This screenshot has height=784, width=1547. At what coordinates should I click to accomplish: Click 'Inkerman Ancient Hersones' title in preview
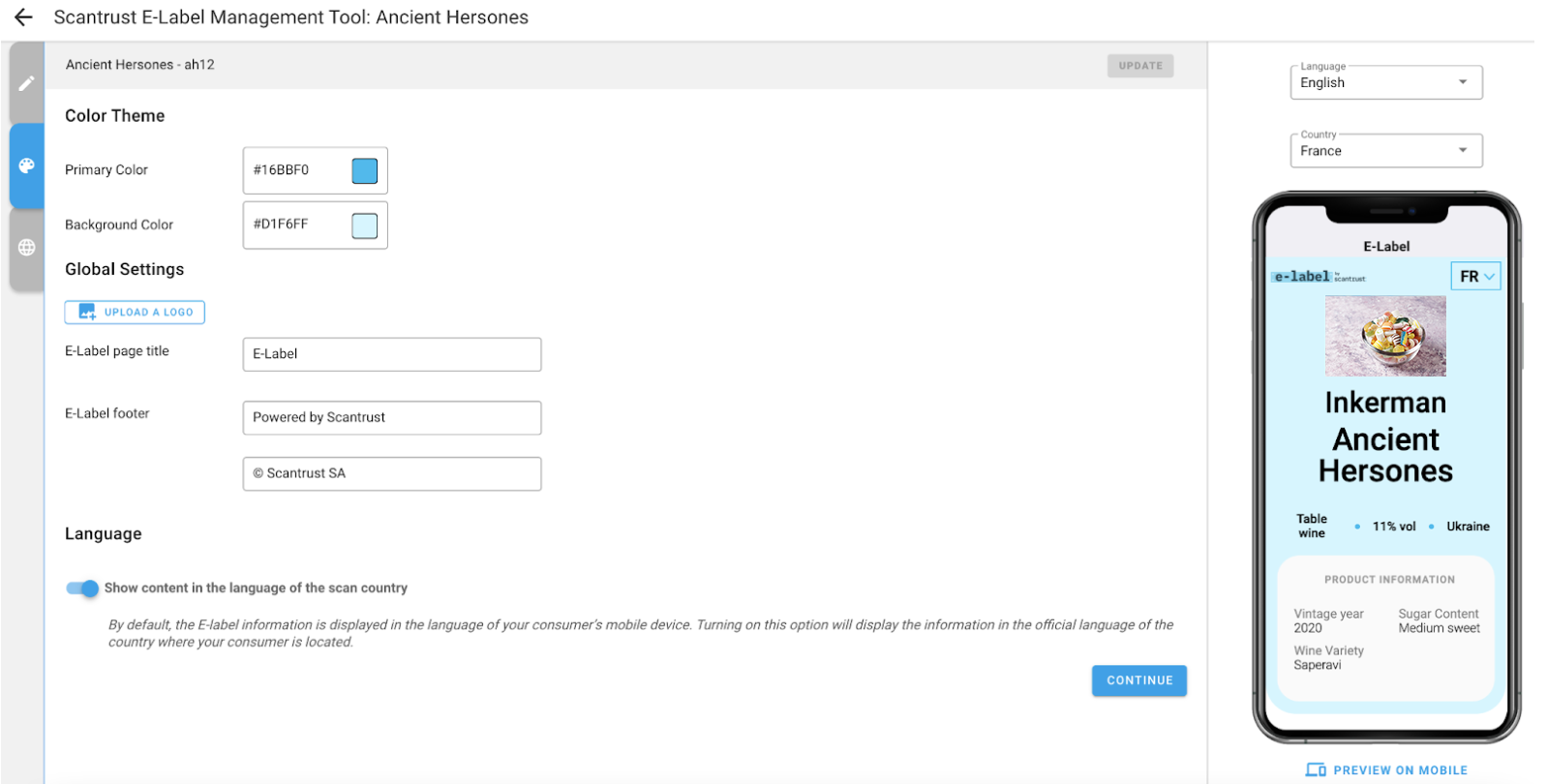click(x=1385, y=437)
